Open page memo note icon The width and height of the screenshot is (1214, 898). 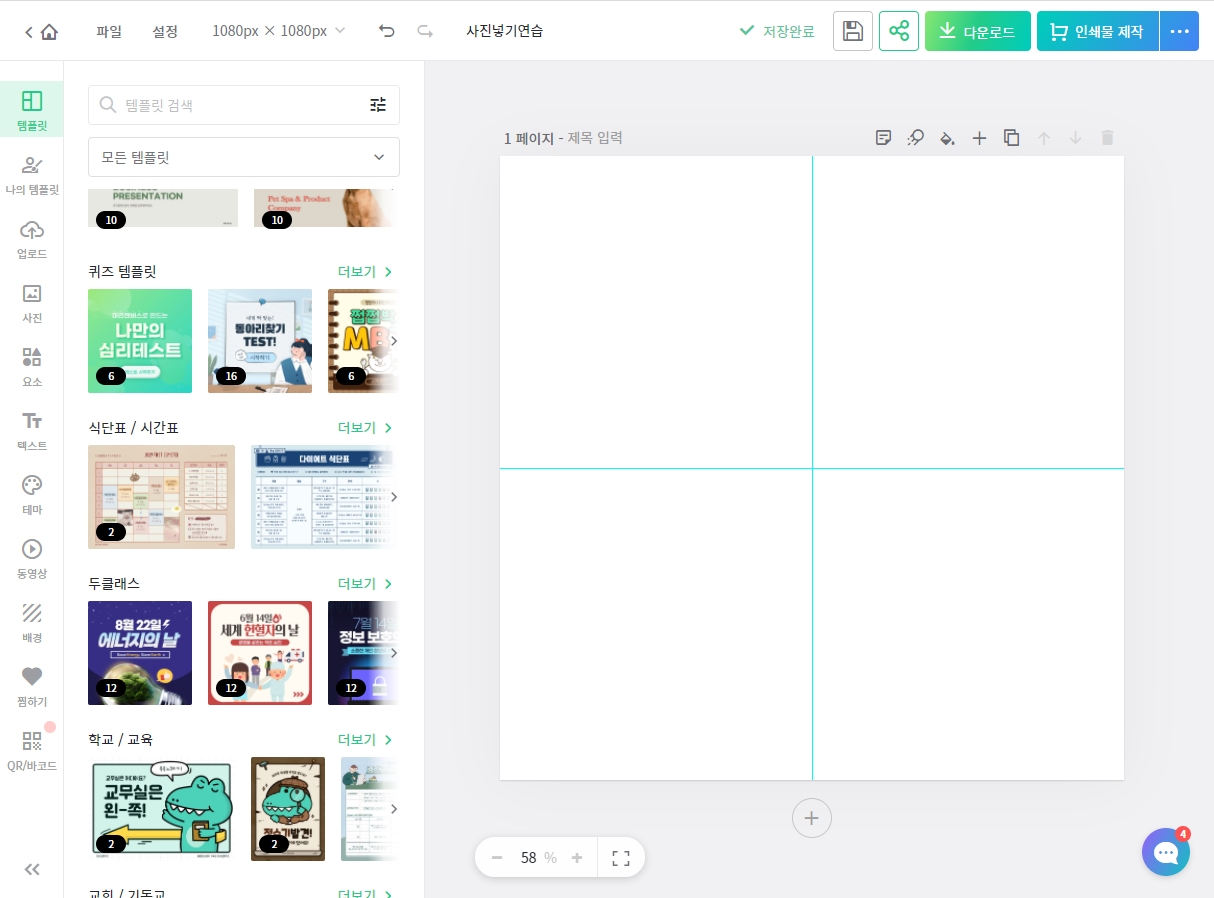[x=884, y=138]
